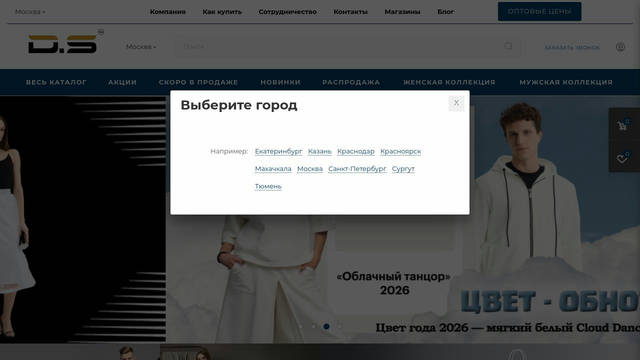Visit the Блог link
The width and height of the screenshot is (640, 360).
[x=446, y=12]
